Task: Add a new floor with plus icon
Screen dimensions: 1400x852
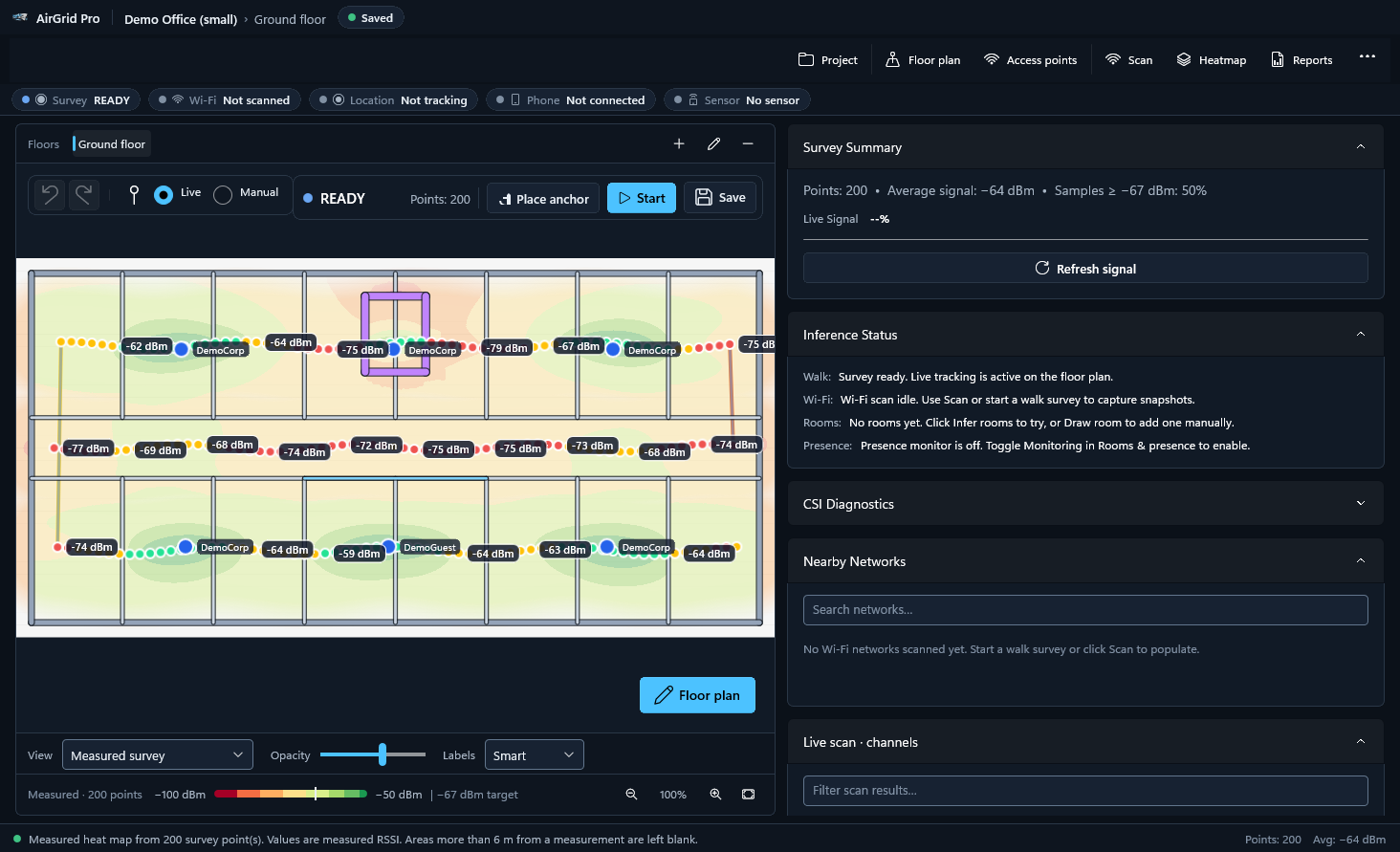Action: click(x=679, y=143)
